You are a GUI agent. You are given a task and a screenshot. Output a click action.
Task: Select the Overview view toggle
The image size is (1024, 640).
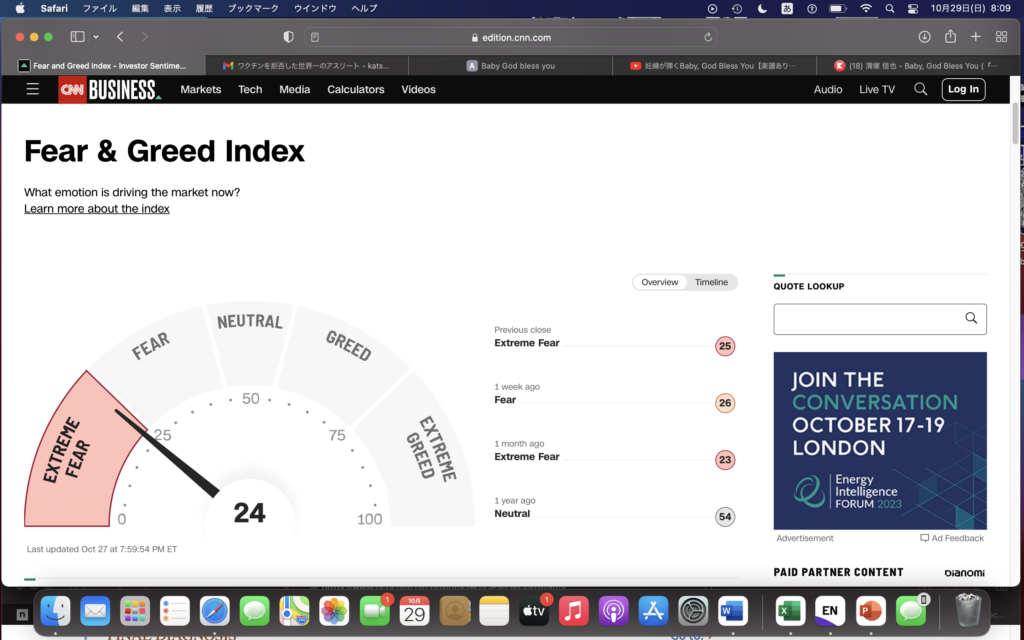(x=660, y=282)
